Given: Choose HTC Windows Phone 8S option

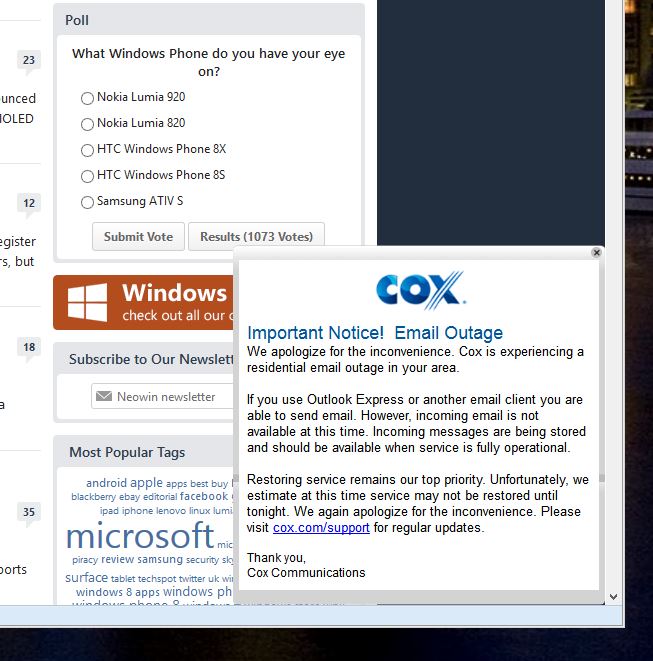Looking at the screenshot, I should (x=87, y=176).
